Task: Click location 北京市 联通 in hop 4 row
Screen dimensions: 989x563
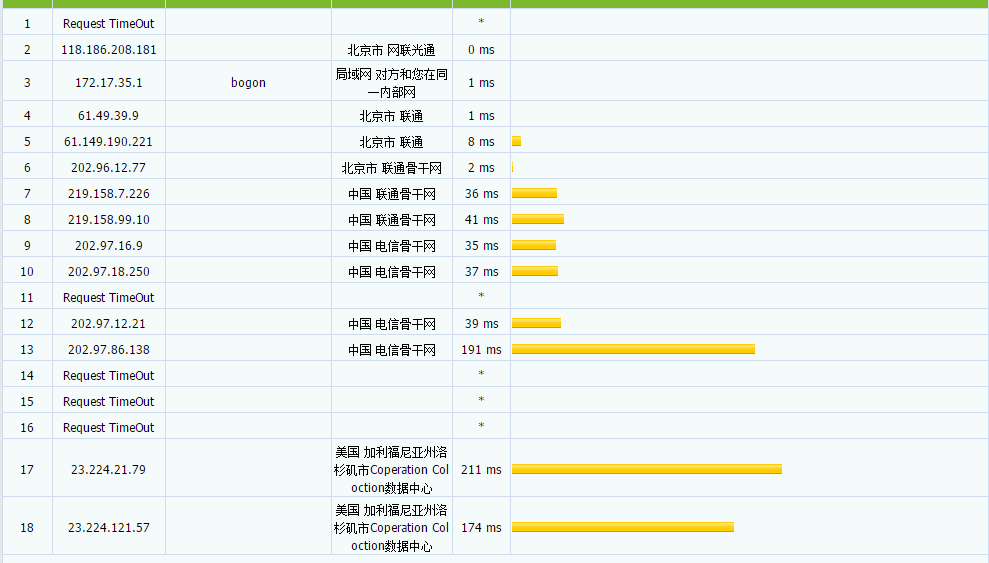Action: (x=391, y=116)
